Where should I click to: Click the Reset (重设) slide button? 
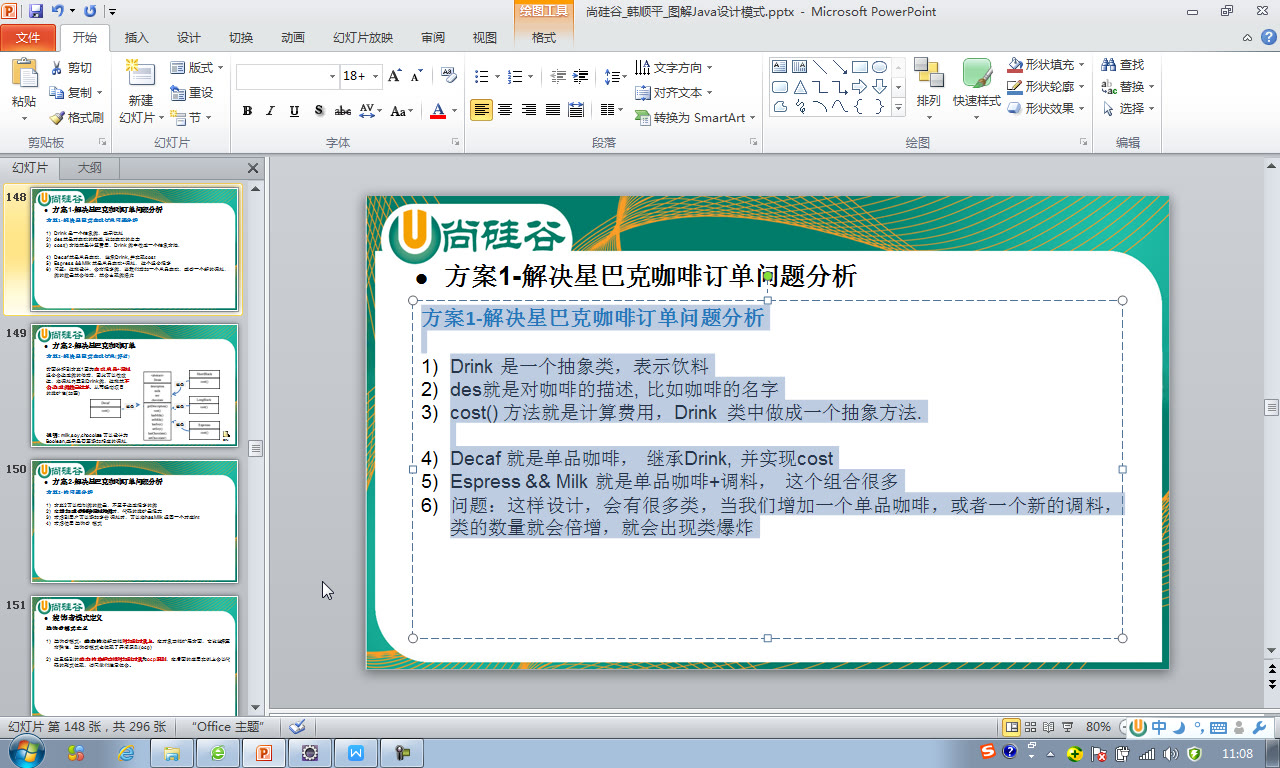[191, 93]
